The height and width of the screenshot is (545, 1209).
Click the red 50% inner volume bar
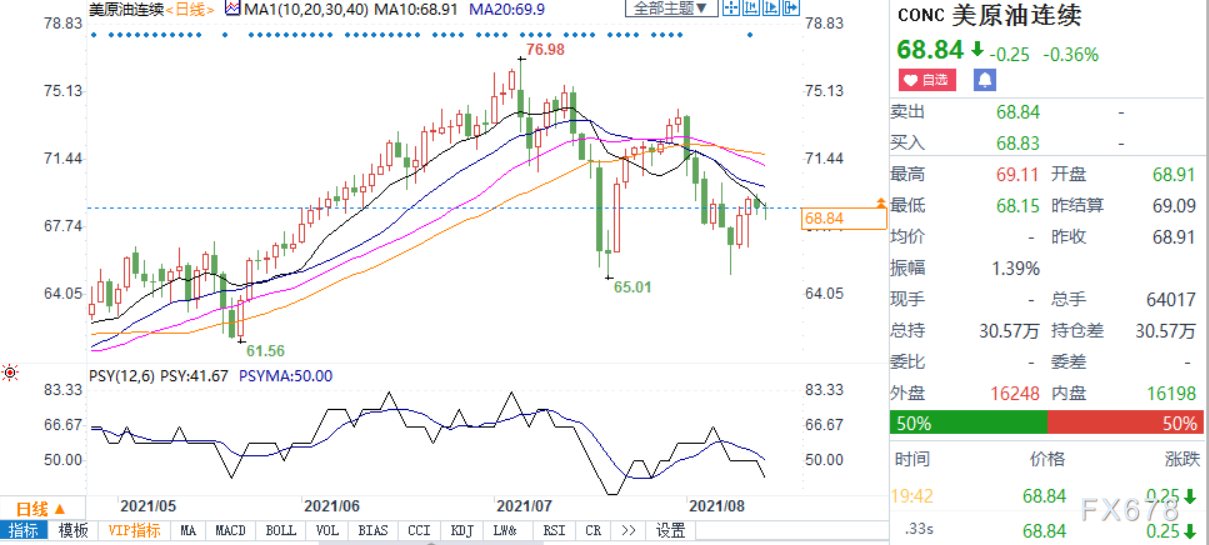pyautogui.click(x=1127, y=423)
